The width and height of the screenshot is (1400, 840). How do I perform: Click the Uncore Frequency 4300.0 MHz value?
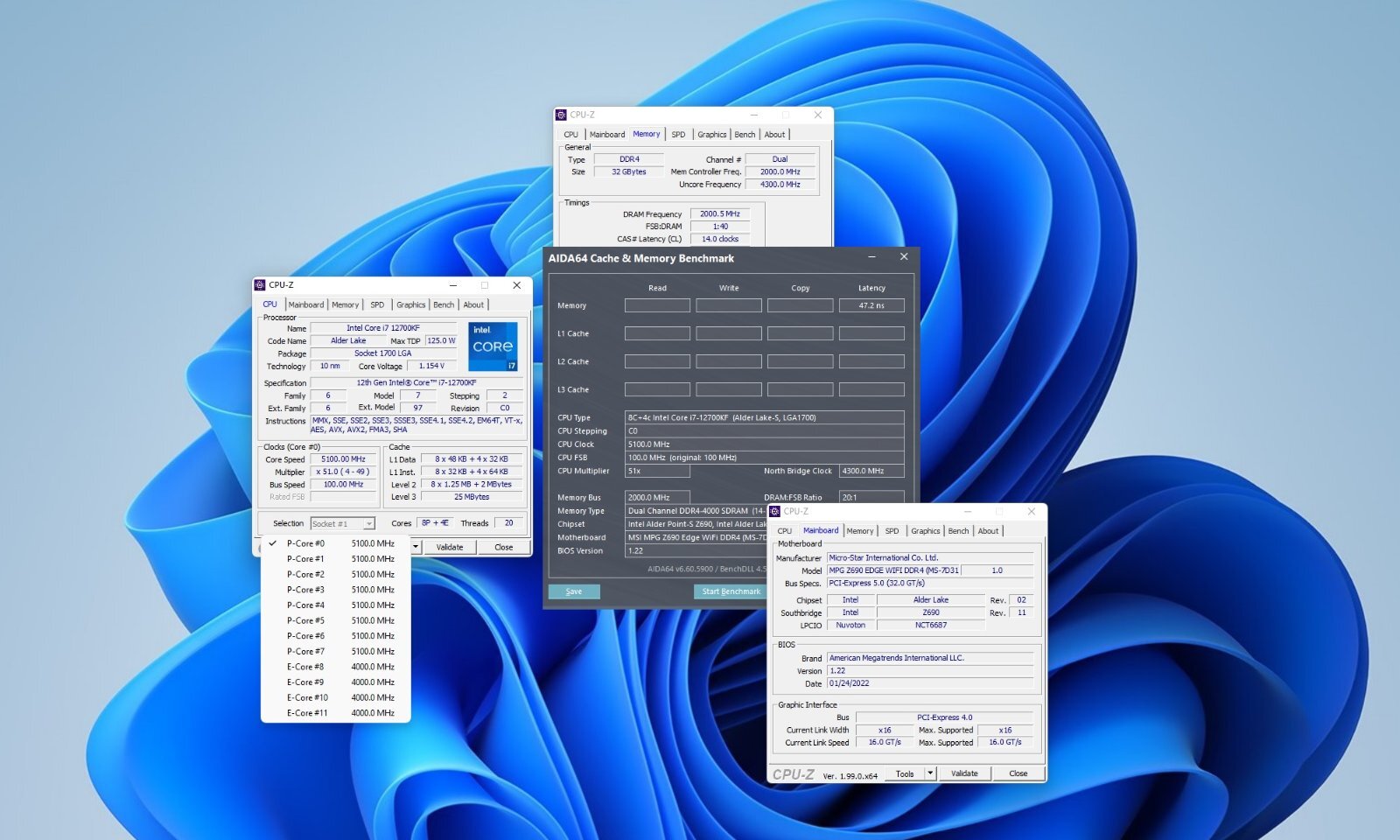click(780, 185)
